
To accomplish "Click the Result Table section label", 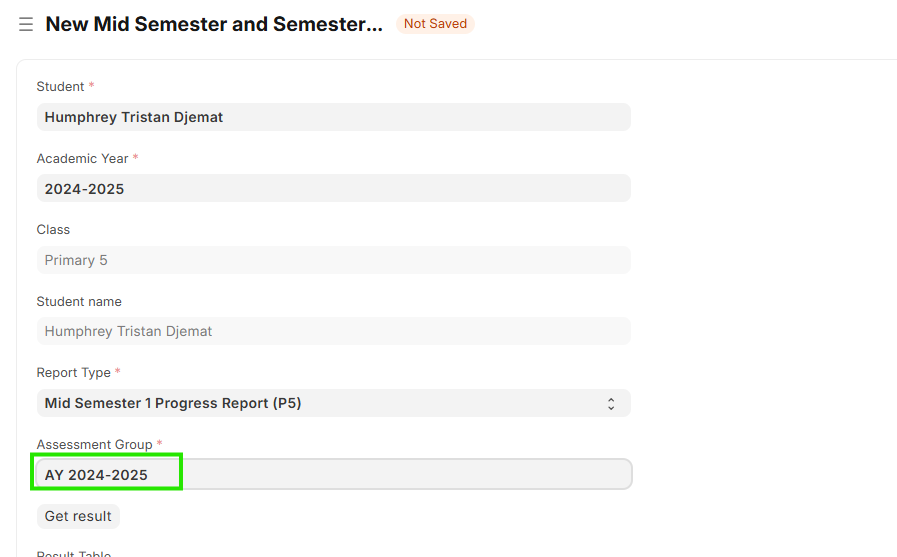I will [x=74, y=553].
